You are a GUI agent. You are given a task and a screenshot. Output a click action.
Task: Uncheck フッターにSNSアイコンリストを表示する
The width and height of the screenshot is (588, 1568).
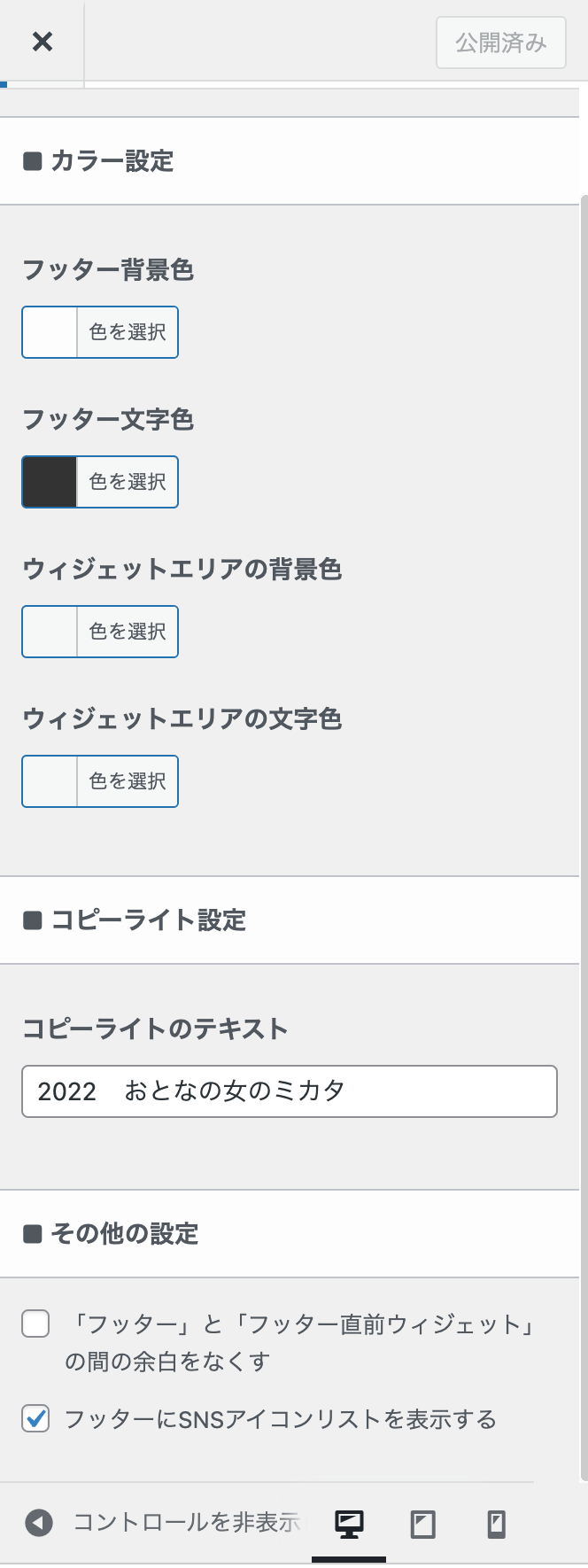pos(35,1419)
